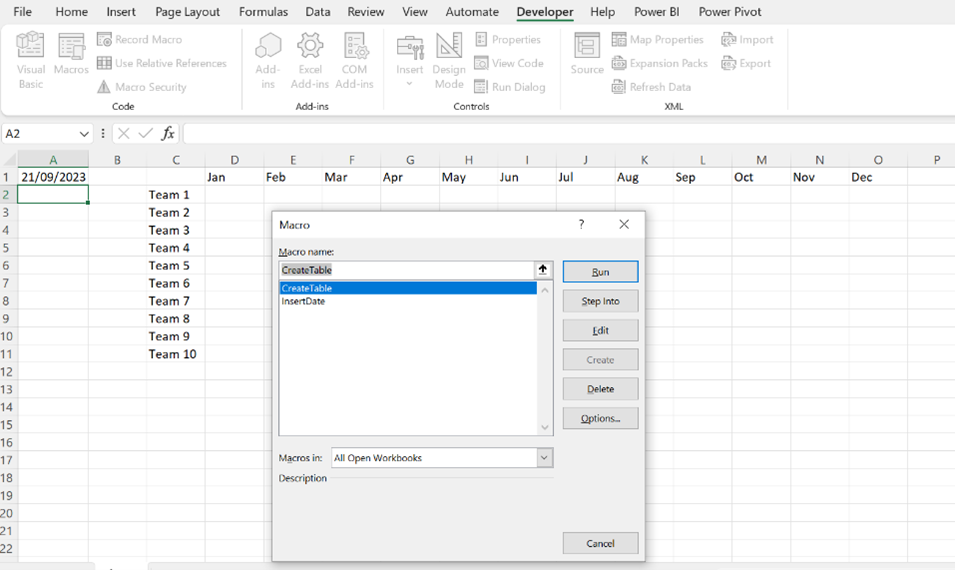Select the Team 1 cell

(x=175, y=195)
